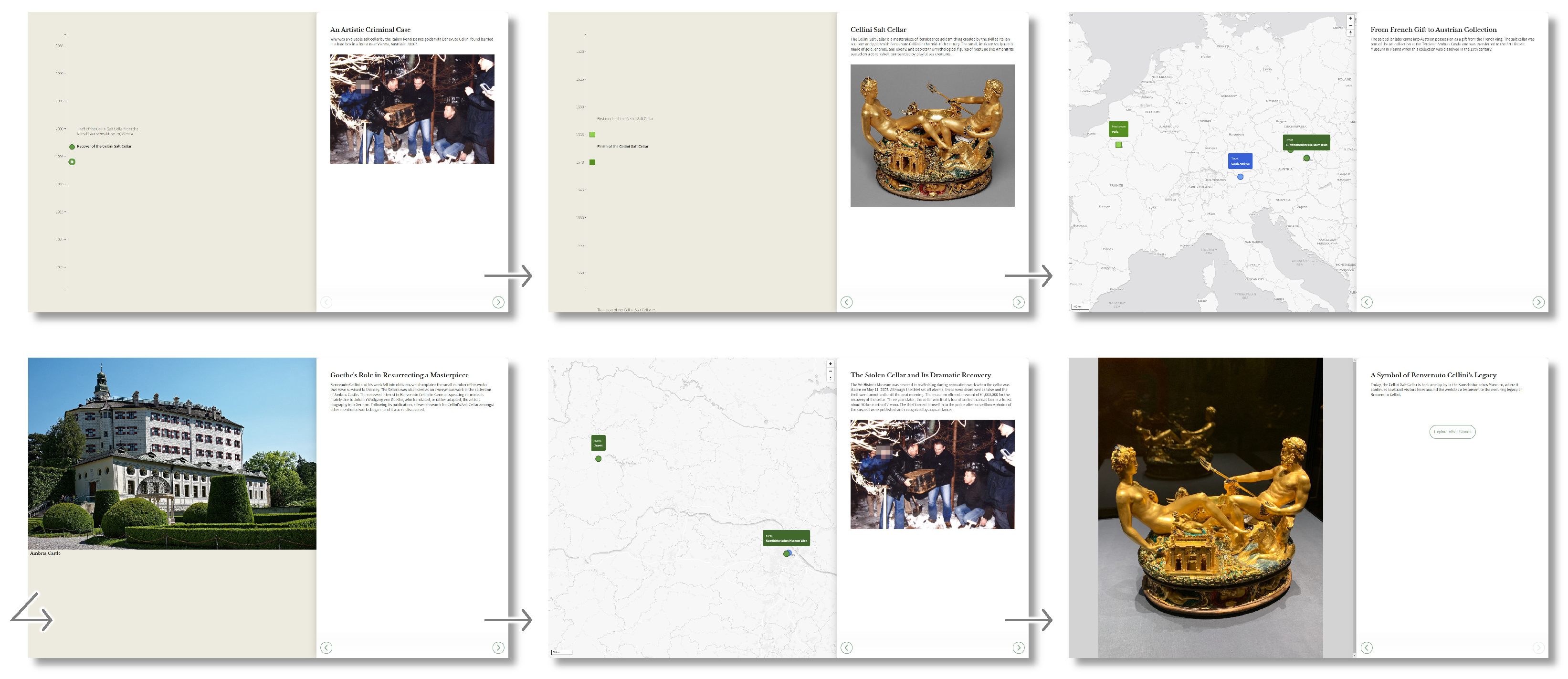Viewport: 1568px width, 679px height.
Task: Zoom out on the Europe map
Action: point(1350,26)
